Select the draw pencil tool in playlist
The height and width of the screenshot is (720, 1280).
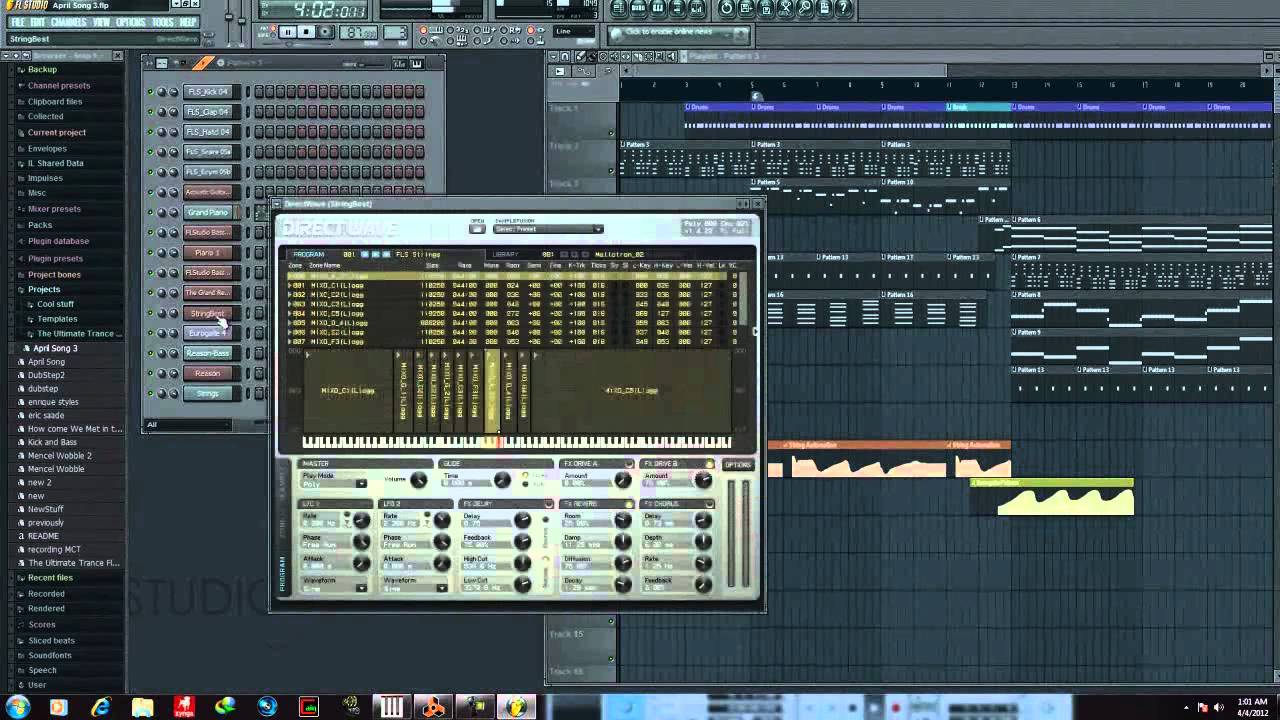pyautogui.click(x=580, y=57)
